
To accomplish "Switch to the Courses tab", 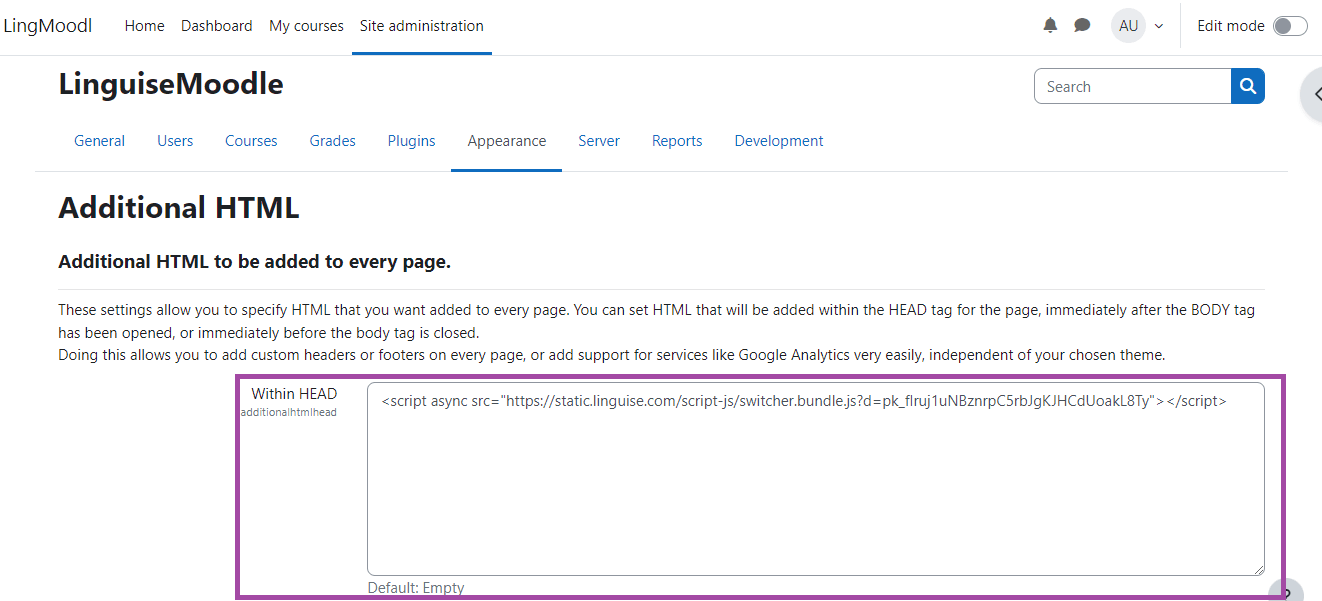I will coord(251,141).
